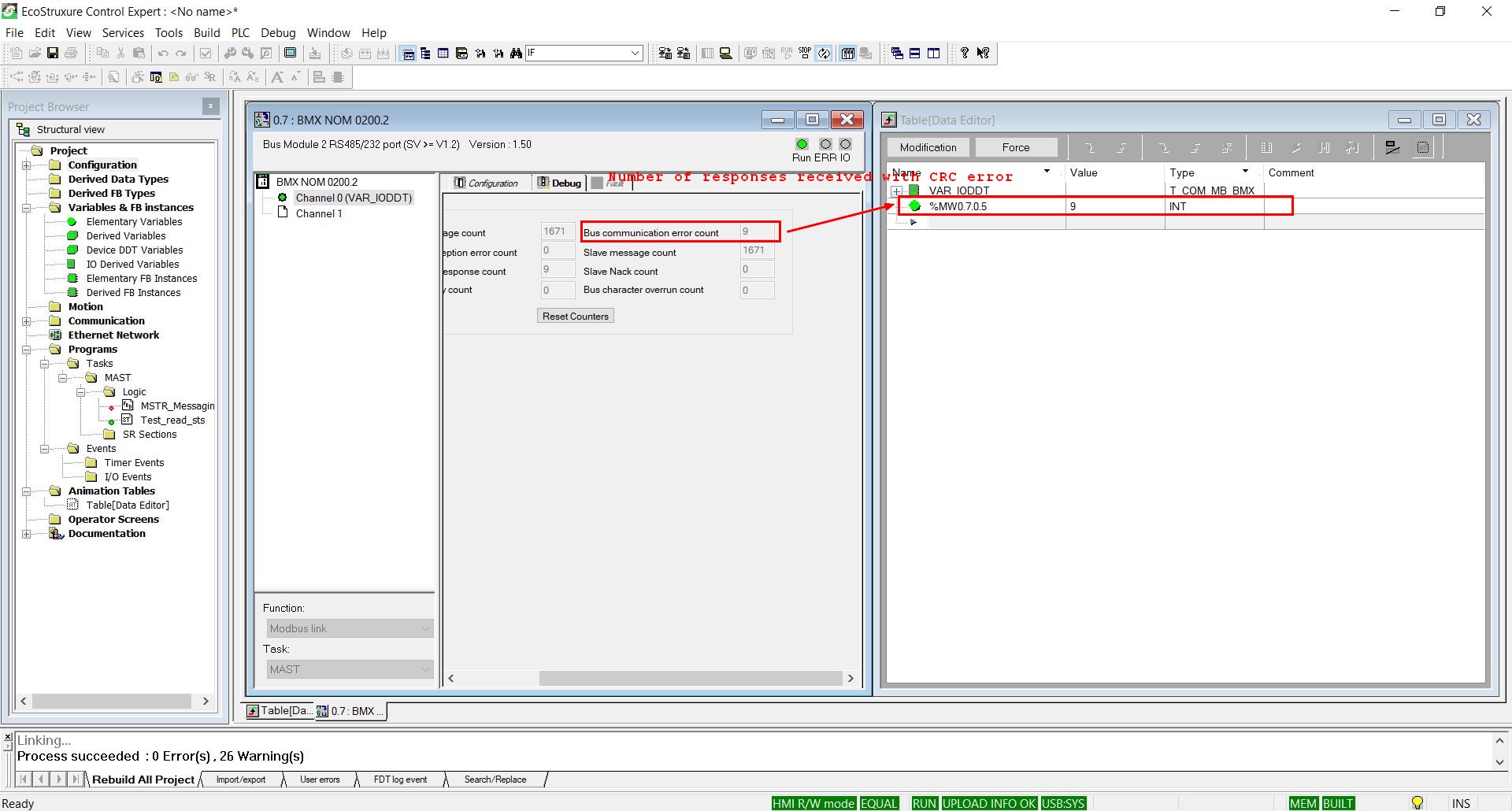Viewport: 1512px width, 811px height.
Task: Click the Bus communication error count field
Action: (757, 231)
